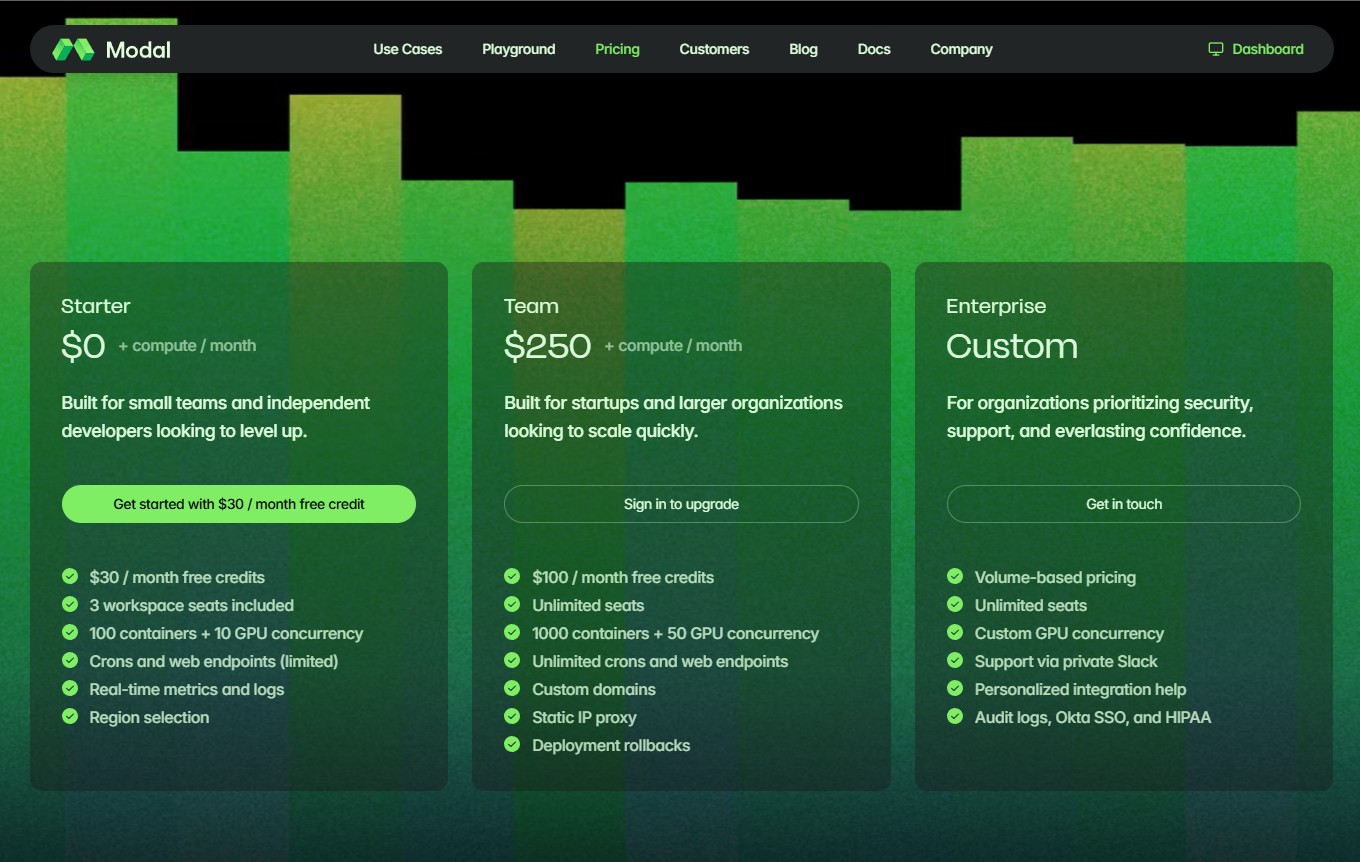Image resolution: width=1360 pixels, height=862 pixels.
Task: Click checkmark icon beside $30 / month free credits
Action: (x=70, y=576)
